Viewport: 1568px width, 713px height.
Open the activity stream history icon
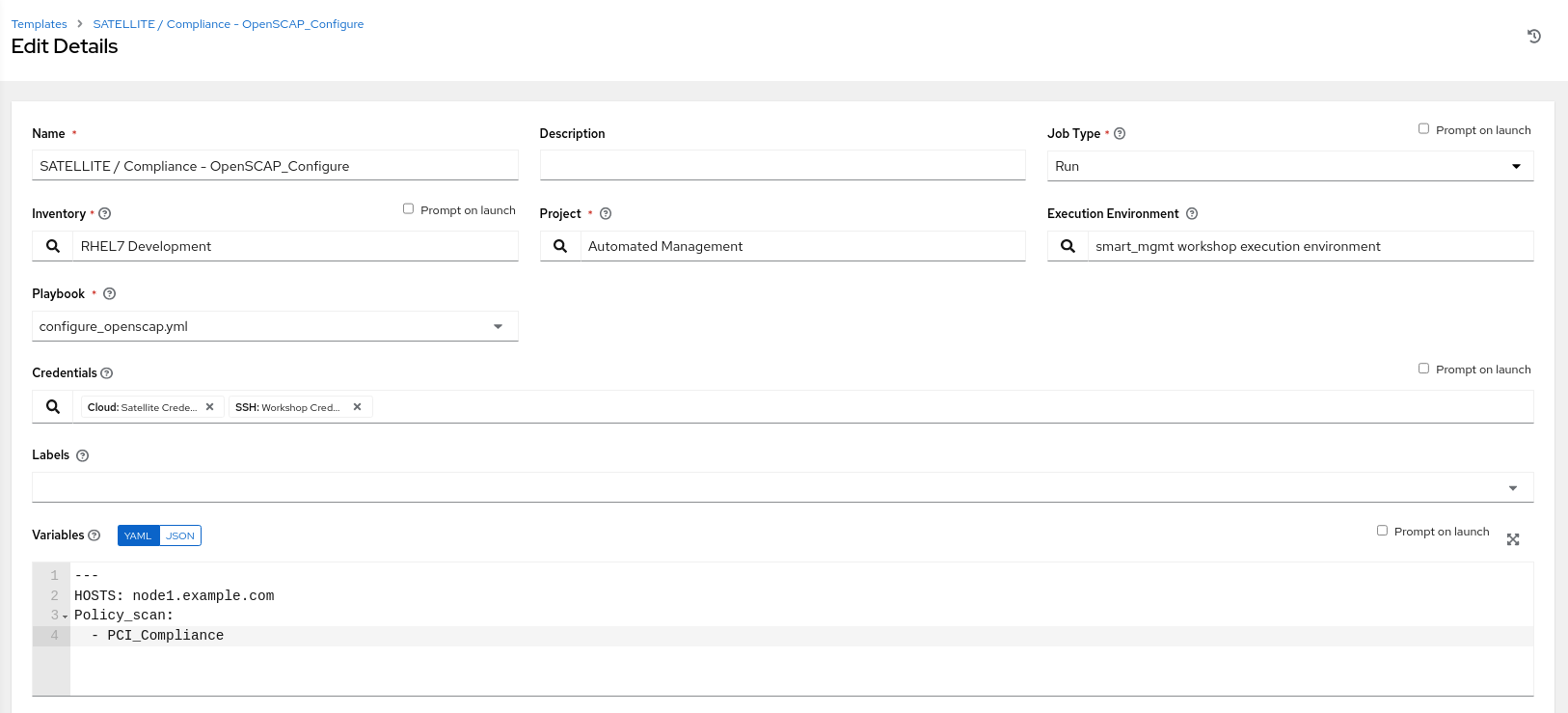click(x=1534, y=37)
